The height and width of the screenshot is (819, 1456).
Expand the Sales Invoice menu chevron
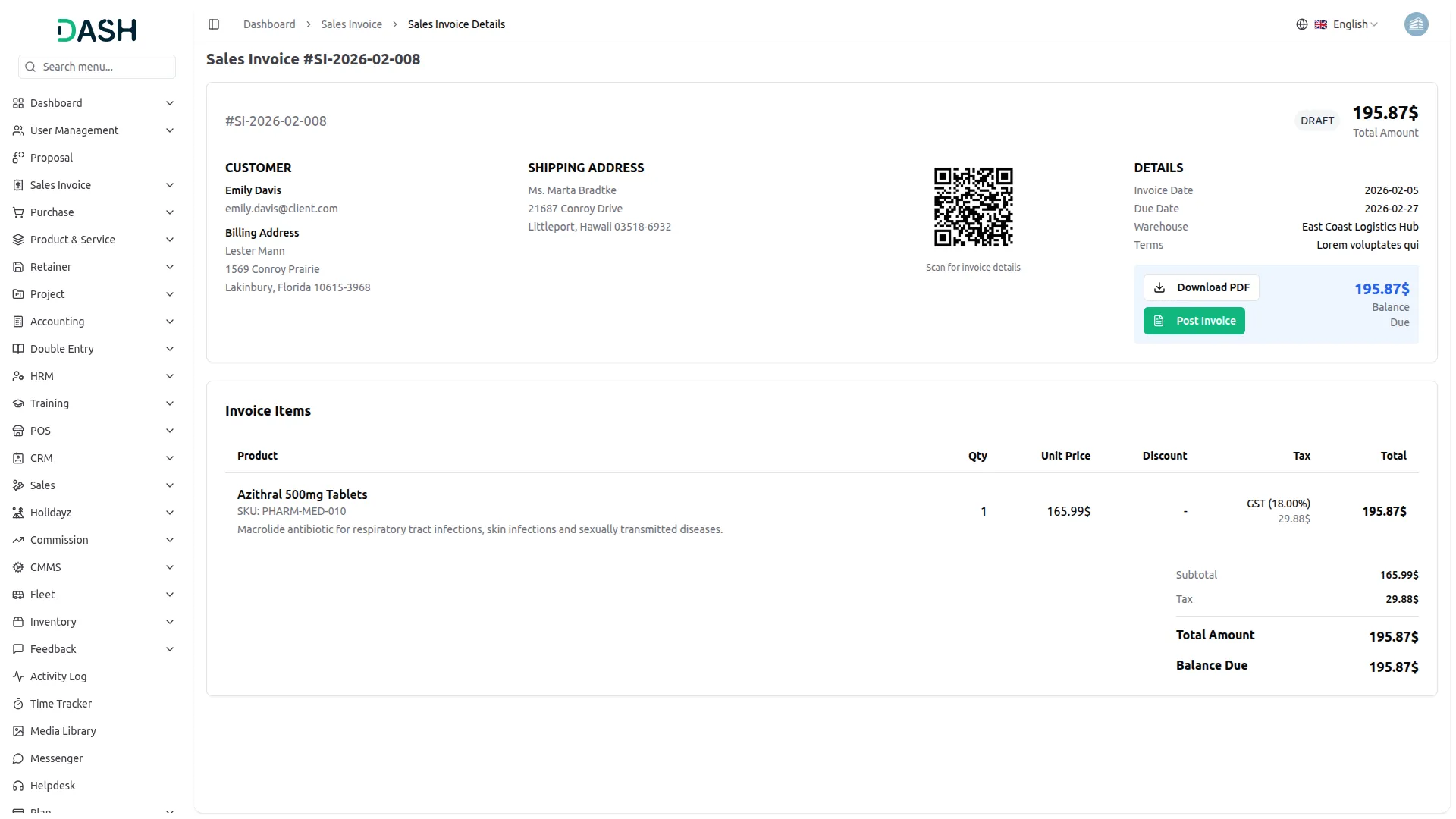coord(170,185)
